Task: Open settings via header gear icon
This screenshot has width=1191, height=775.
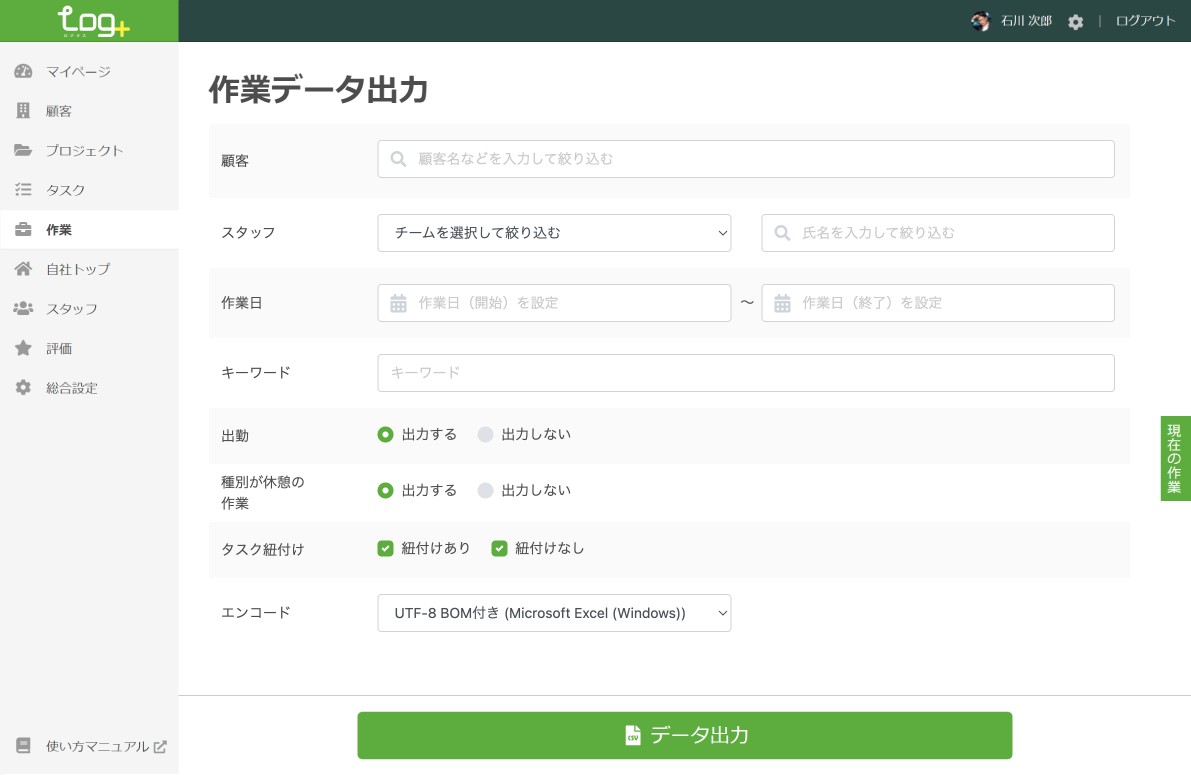Action: pos(1075,22)
